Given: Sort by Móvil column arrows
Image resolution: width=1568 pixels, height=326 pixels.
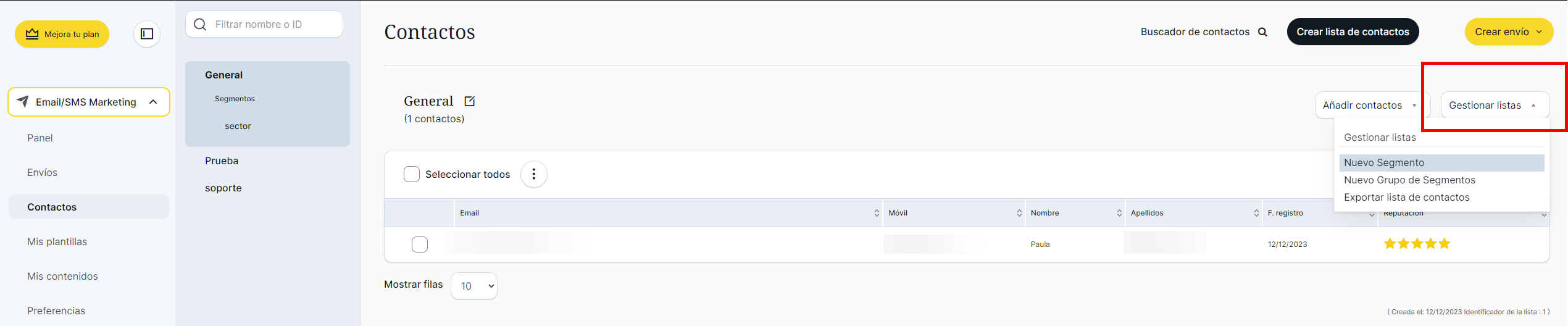Looking at the screenshot, I should 1019,213.
